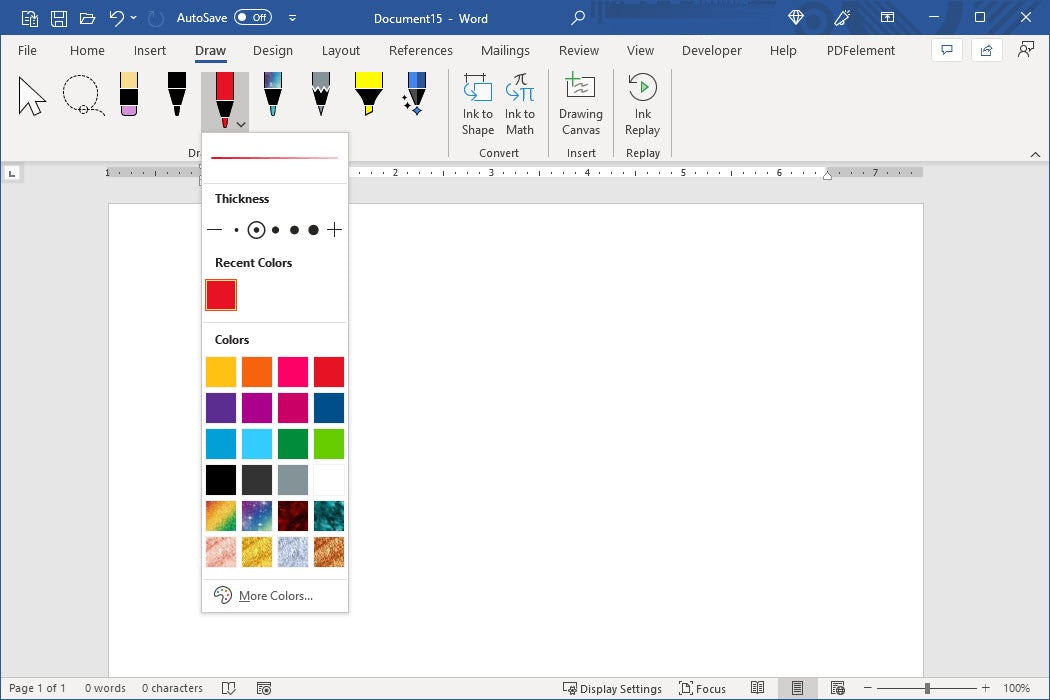This screenshot has height=700, width=1050.
Task: Select the galaxy pen tool
Action: [272, 94]
